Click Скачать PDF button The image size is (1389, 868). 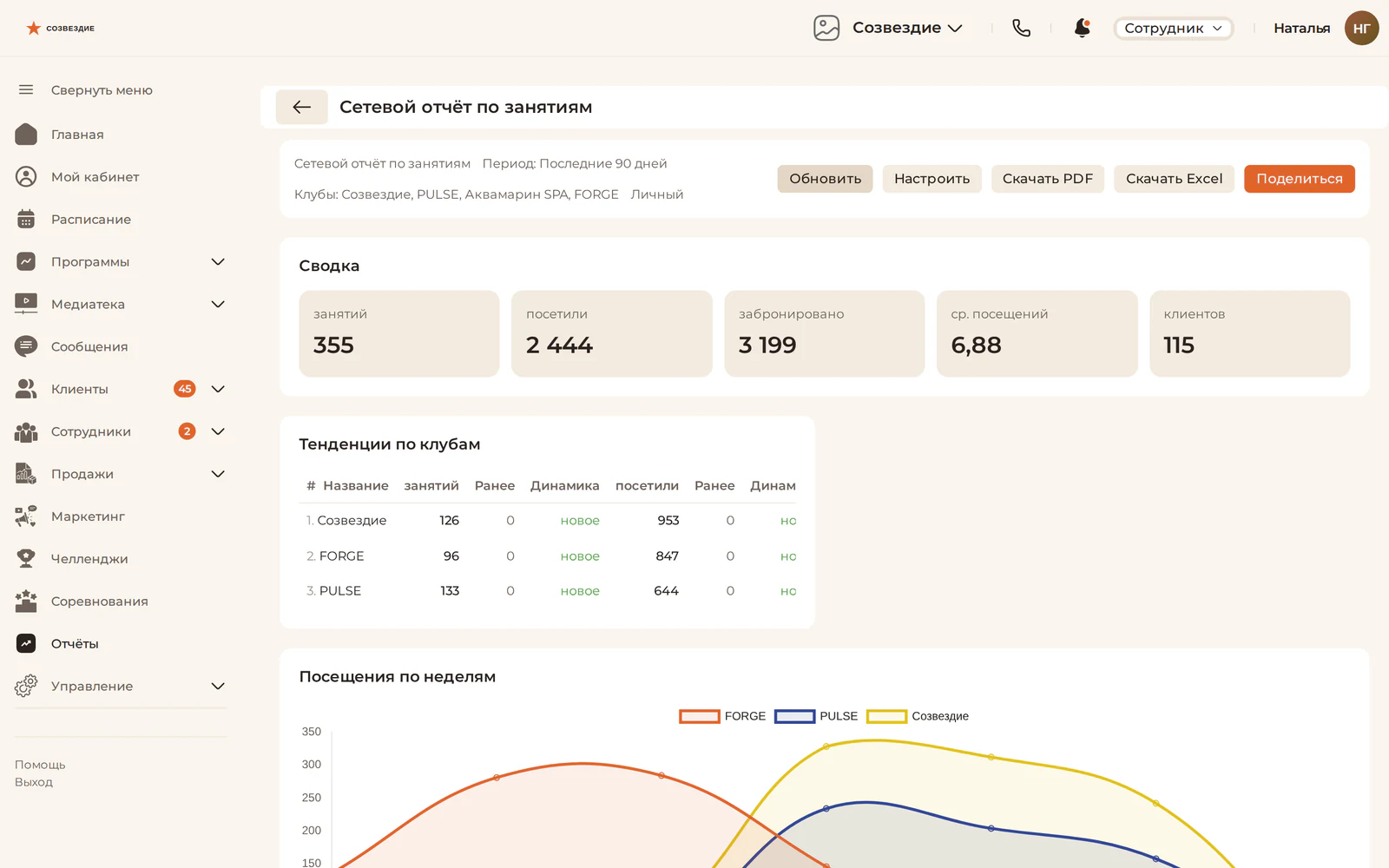tap(1047, 179)
